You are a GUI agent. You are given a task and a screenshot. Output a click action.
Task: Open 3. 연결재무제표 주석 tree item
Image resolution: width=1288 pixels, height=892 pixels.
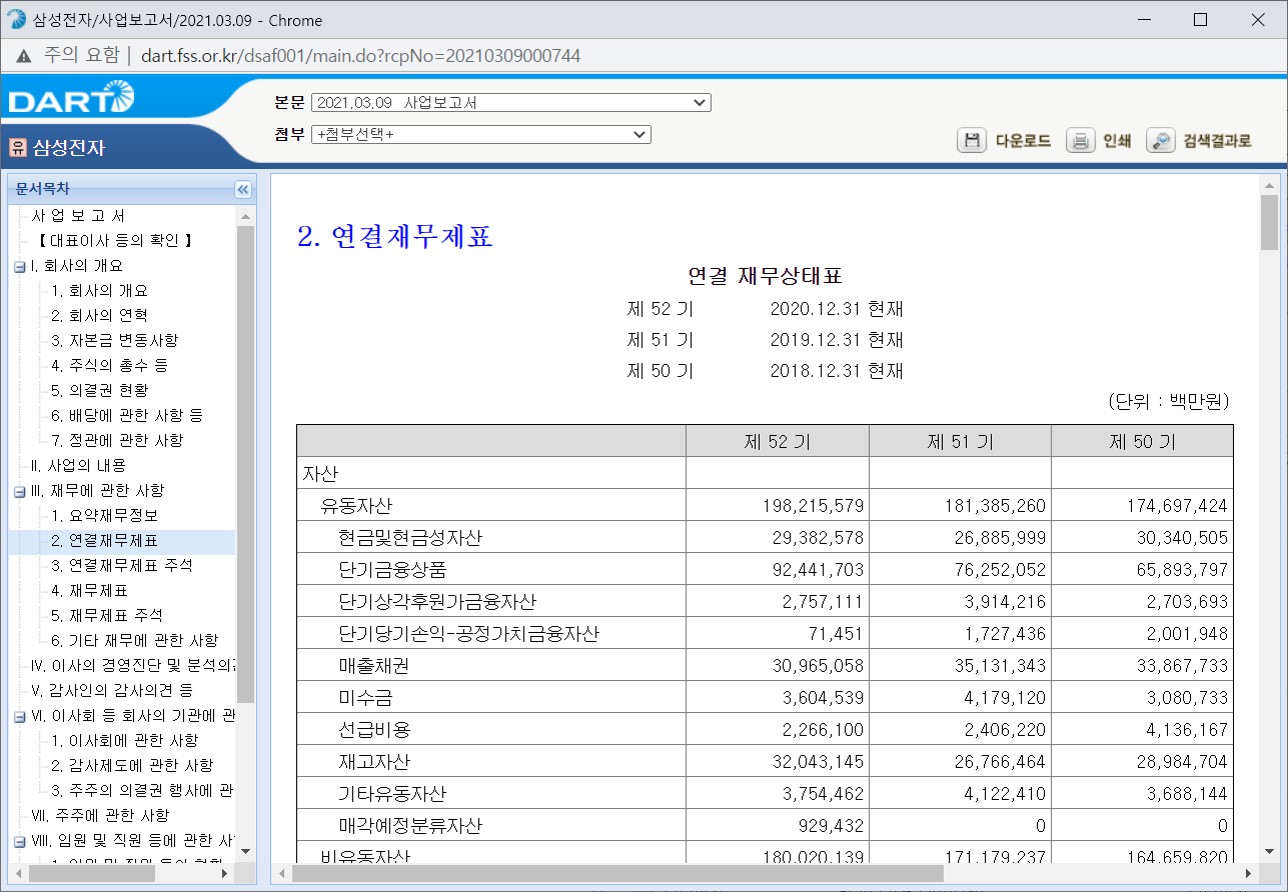(122, 566)
